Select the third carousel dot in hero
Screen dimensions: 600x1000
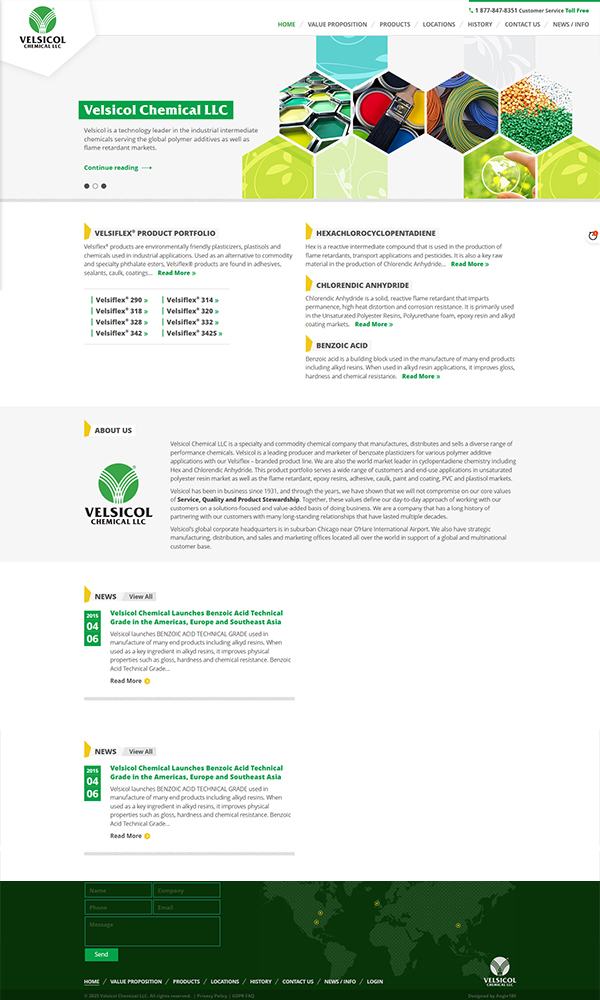[x=104, y=186]
